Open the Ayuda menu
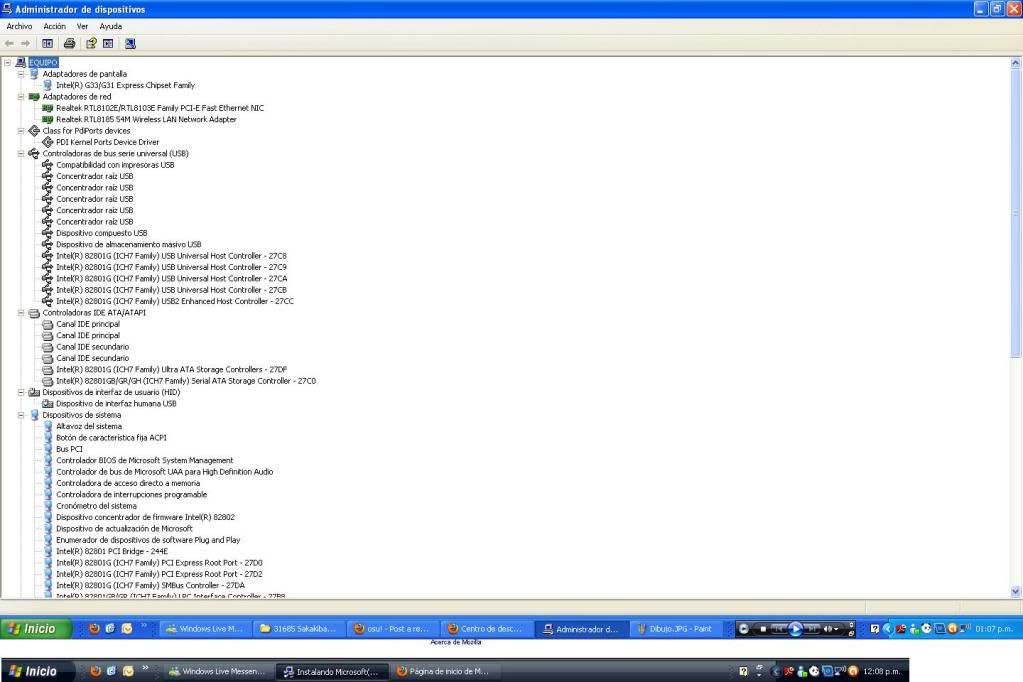Image resolution: width=1023 pixels, height=682 pixels. pos(110,26)
